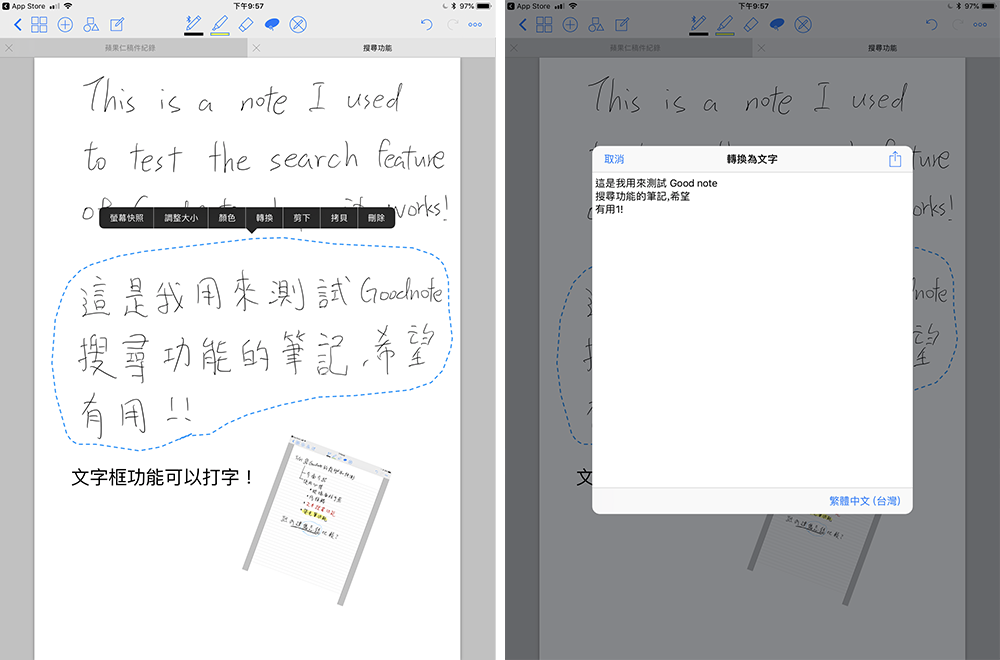Select the shapes tool in right screenshot
The image size is (1000, 660).
click(596, 25)
